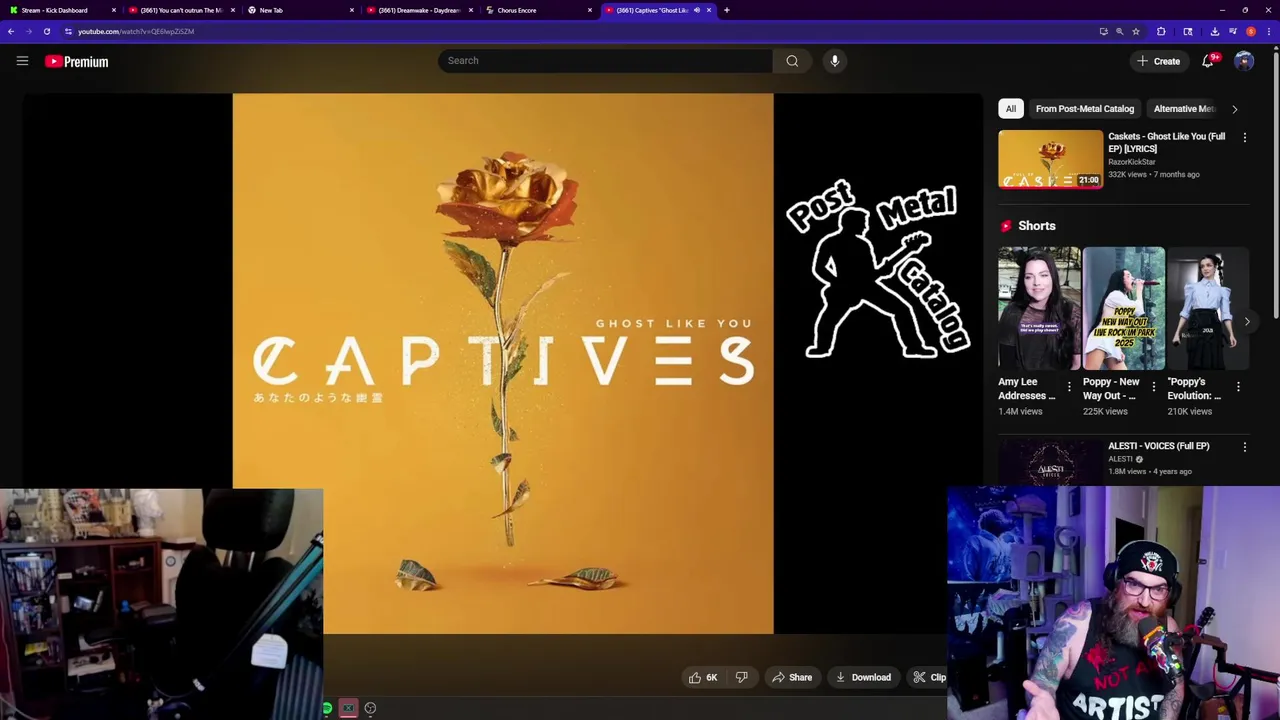Viewport: 1280px width, 720px height.
Task: Open YouTube notifications bell
Action: point(1208,61)
